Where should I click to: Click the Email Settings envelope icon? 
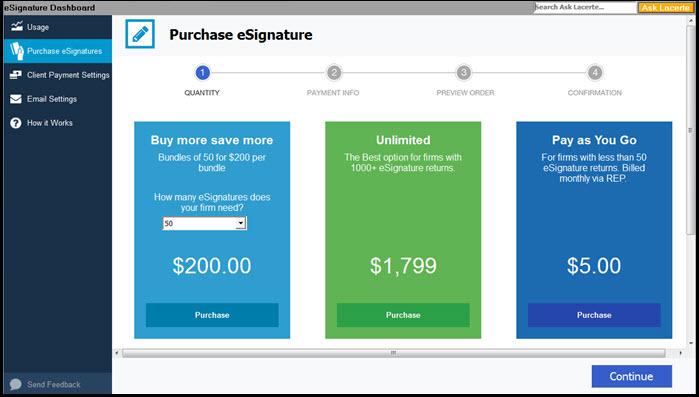[x=16, y=99]
